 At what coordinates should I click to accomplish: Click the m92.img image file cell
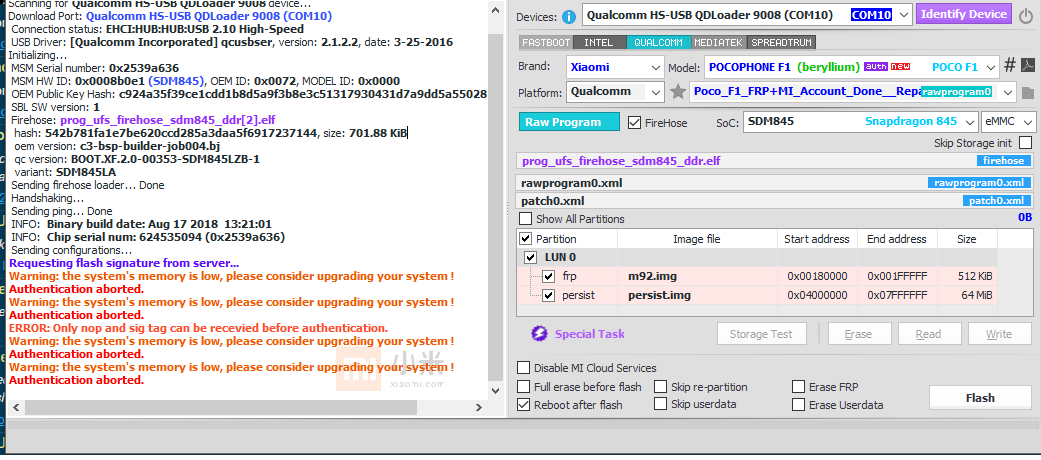coord(697,276)
